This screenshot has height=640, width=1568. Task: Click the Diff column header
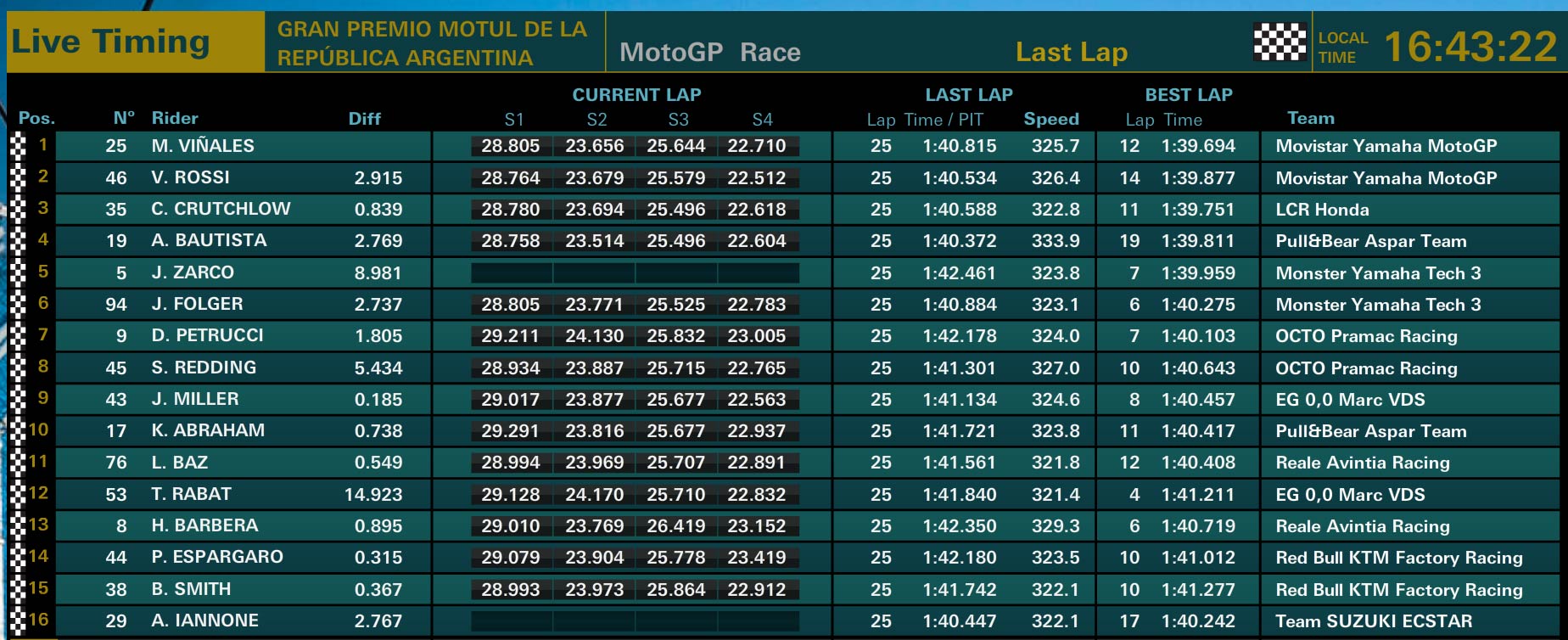[365, 119]
